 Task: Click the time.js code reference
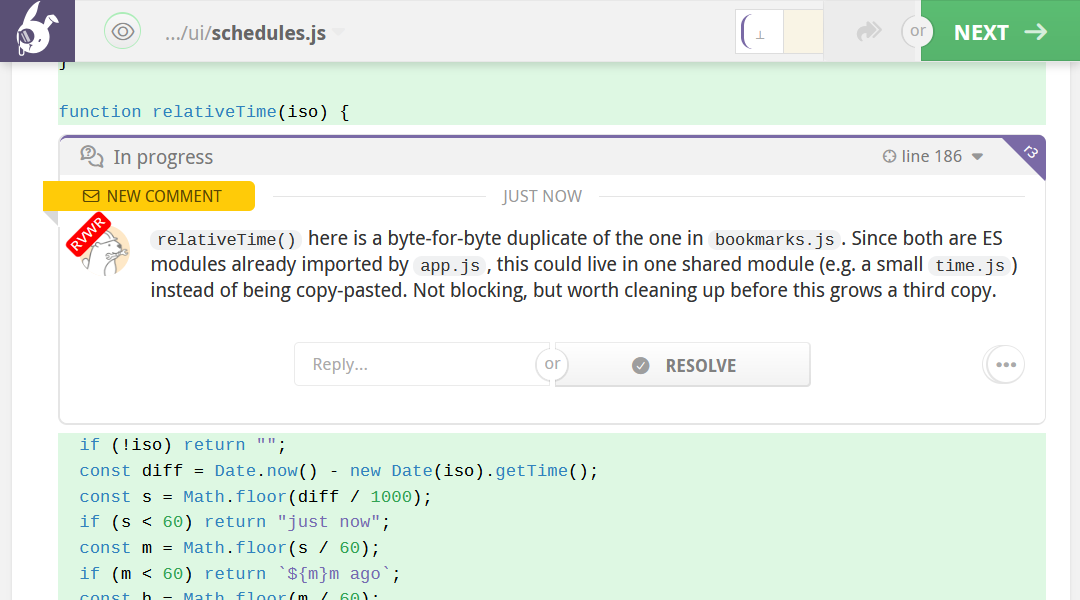tap(970, 266)
